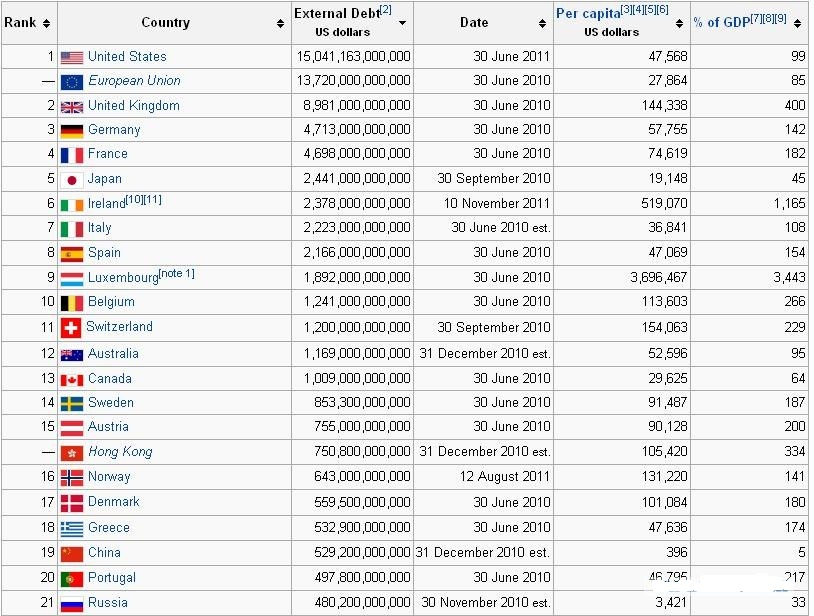This screenshot has width=814, height=616.
Task: Sort by Per capita column arrows
Action: coord(679,23)
